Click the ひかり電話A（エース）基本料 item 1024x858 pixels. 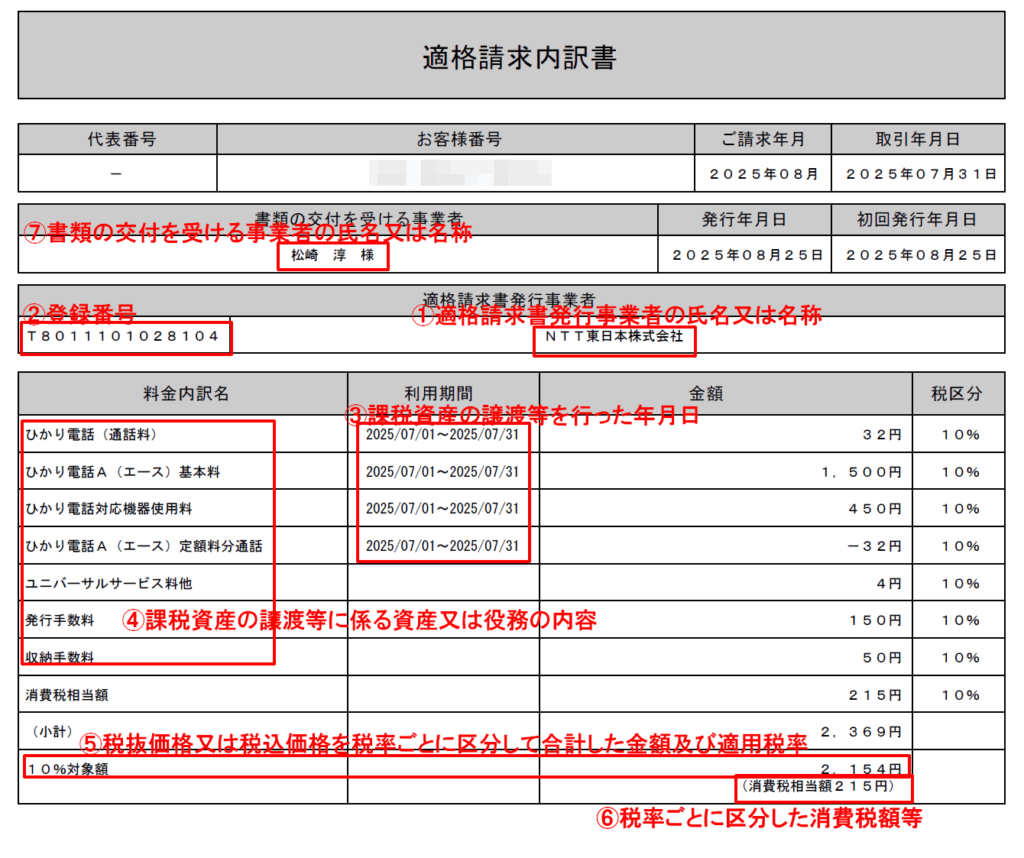(123, 472)
